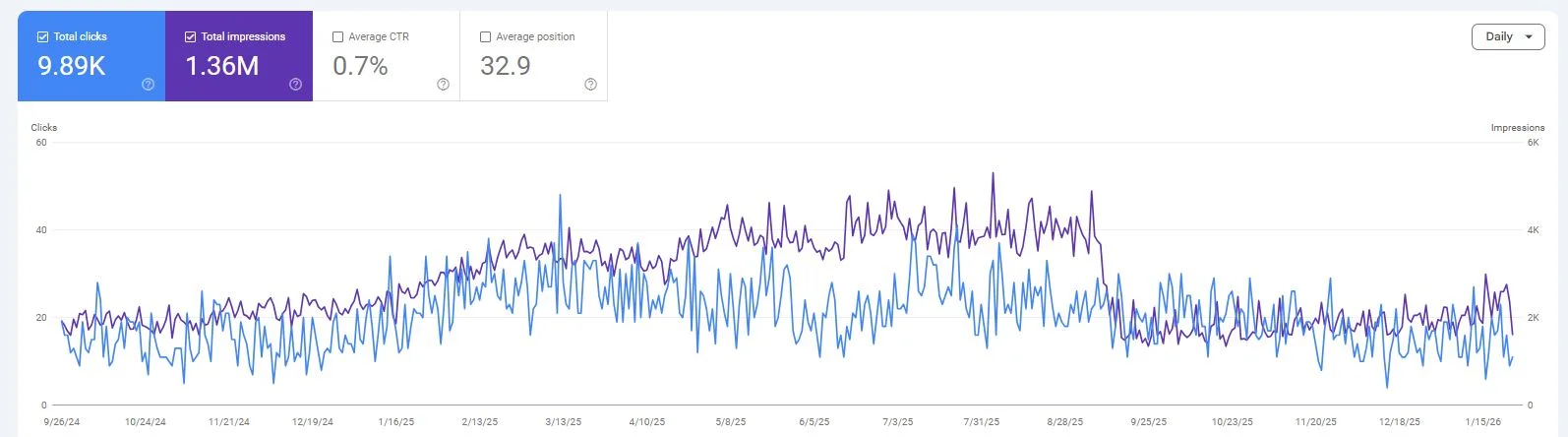
Task: Select the 9.89K total clicks value
Action: click(71, 66)
